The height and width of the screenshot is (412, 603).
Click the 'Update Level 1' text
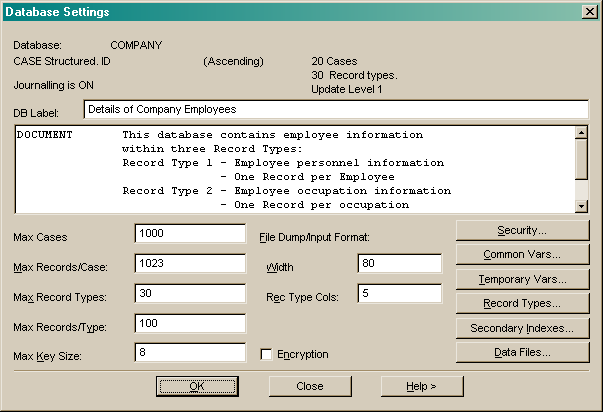click(x=346, y=89)
